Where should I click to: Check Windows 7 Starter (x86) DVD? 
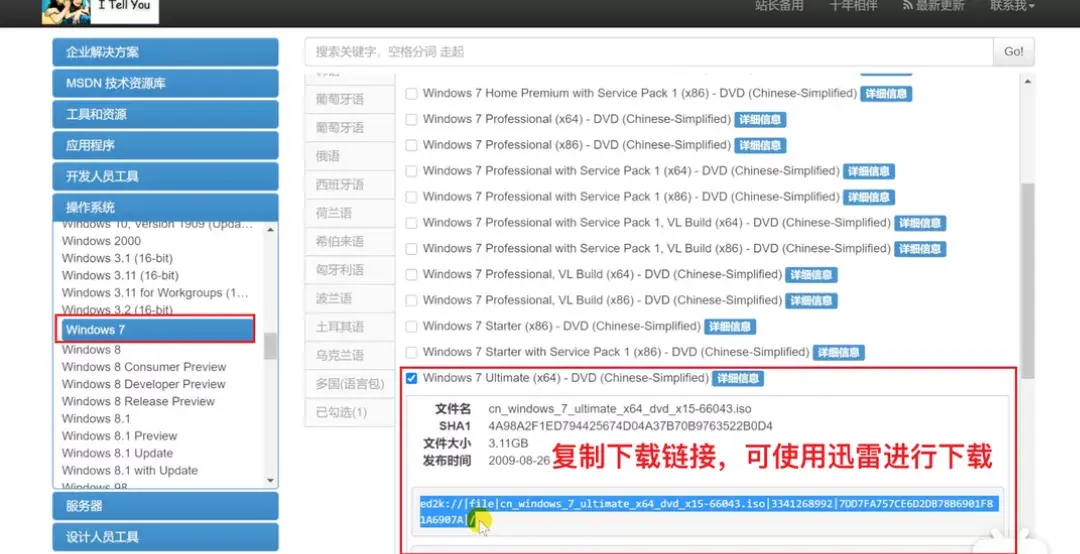click(x=411, y=327)
